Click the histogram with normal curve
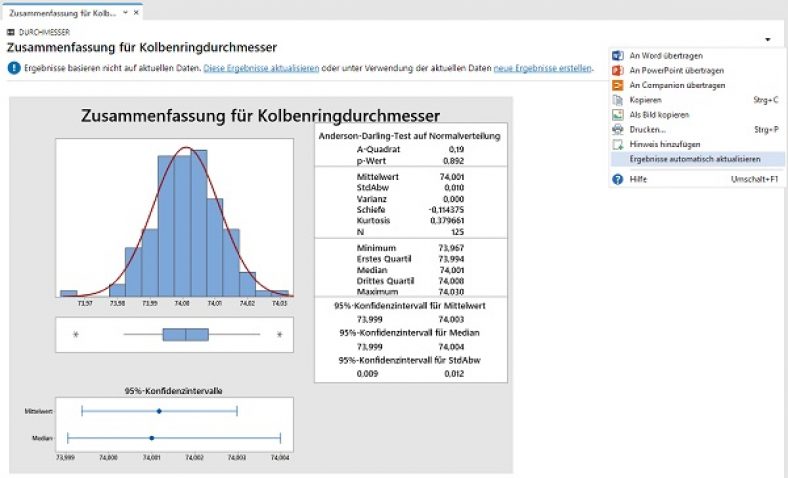This screenshot has height=478, width=788. coord(174,218)
